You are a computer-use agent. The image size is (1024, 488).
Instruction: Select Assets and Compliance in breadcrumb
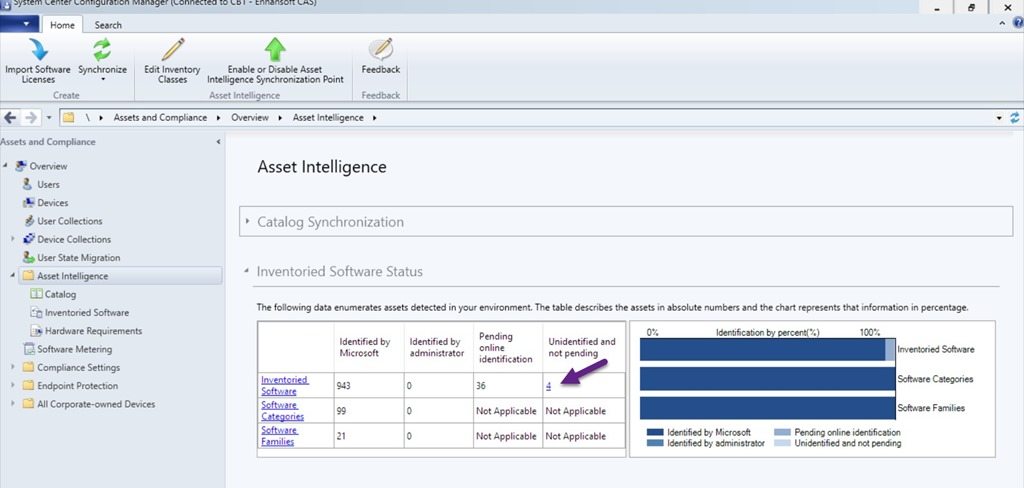160,118
